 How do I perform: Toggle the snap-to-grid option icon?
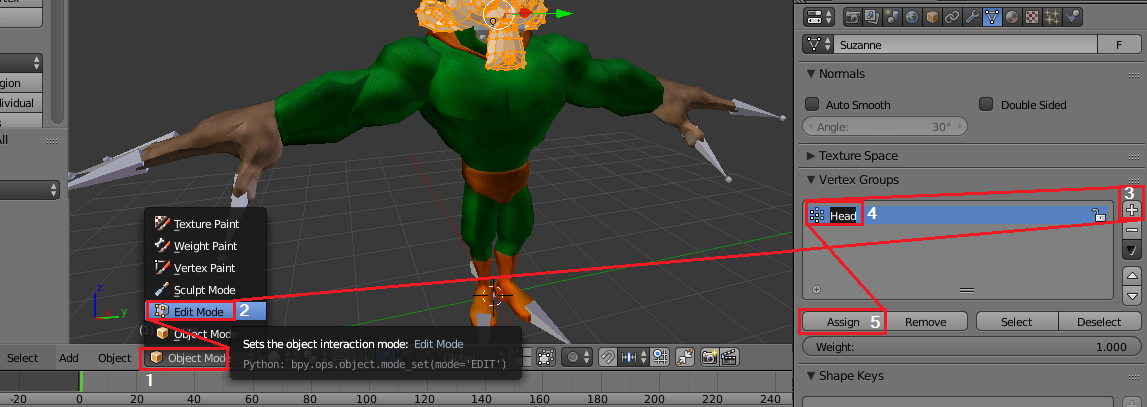point(660,357)
